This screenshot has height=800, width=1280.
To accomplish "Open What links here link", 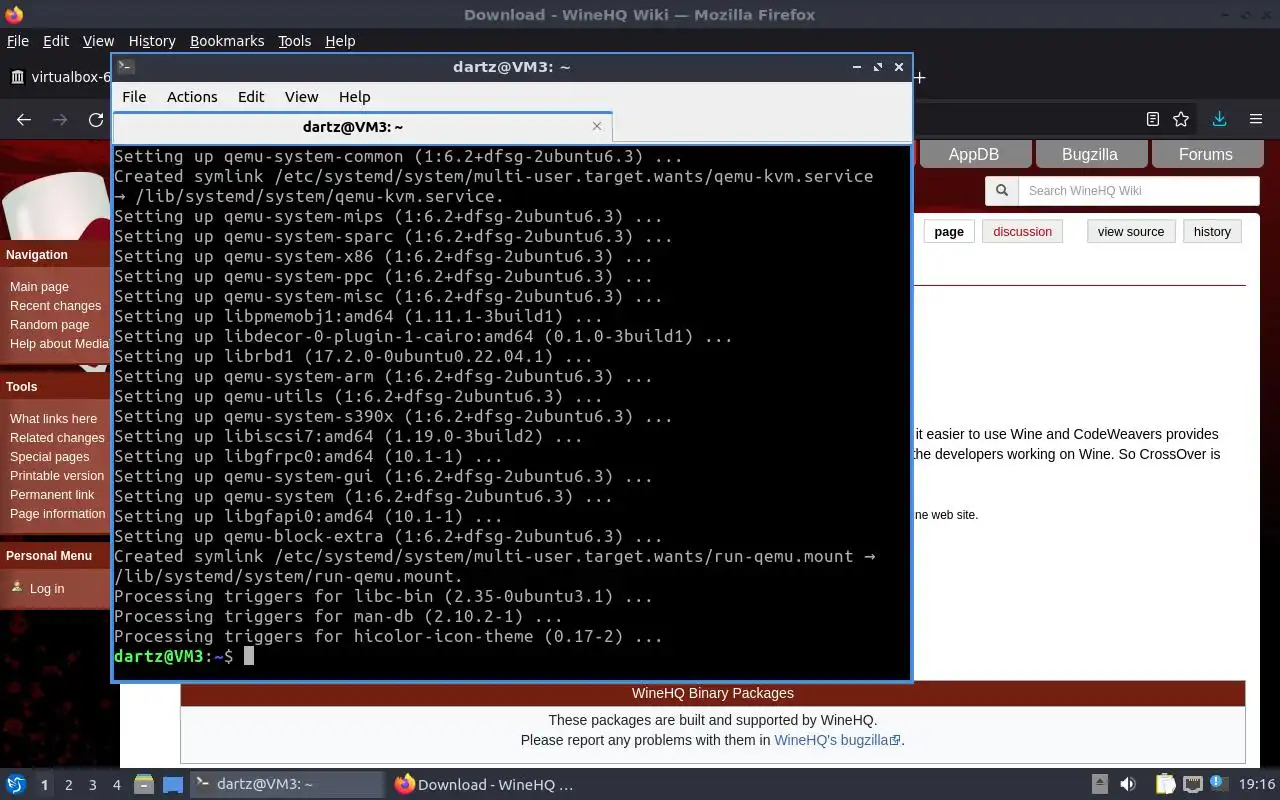I will (53, 419).
